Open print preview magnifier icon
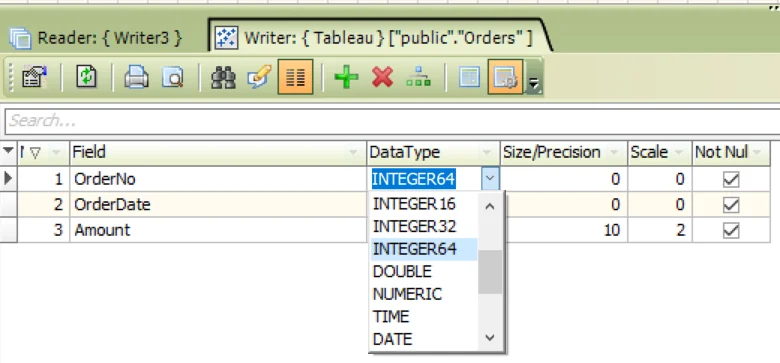The width and height of the screenshot is (780, 363). 173,77
